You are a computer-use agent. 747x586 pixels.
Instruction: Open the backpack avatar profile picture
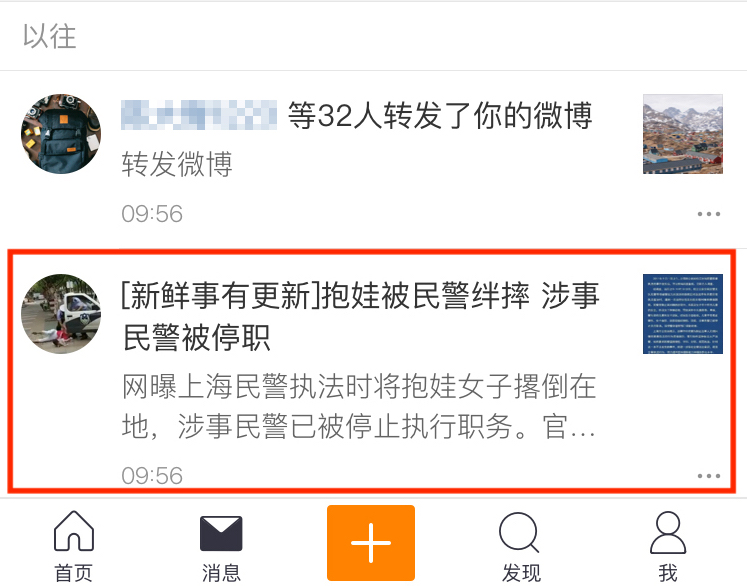(61, 134)
